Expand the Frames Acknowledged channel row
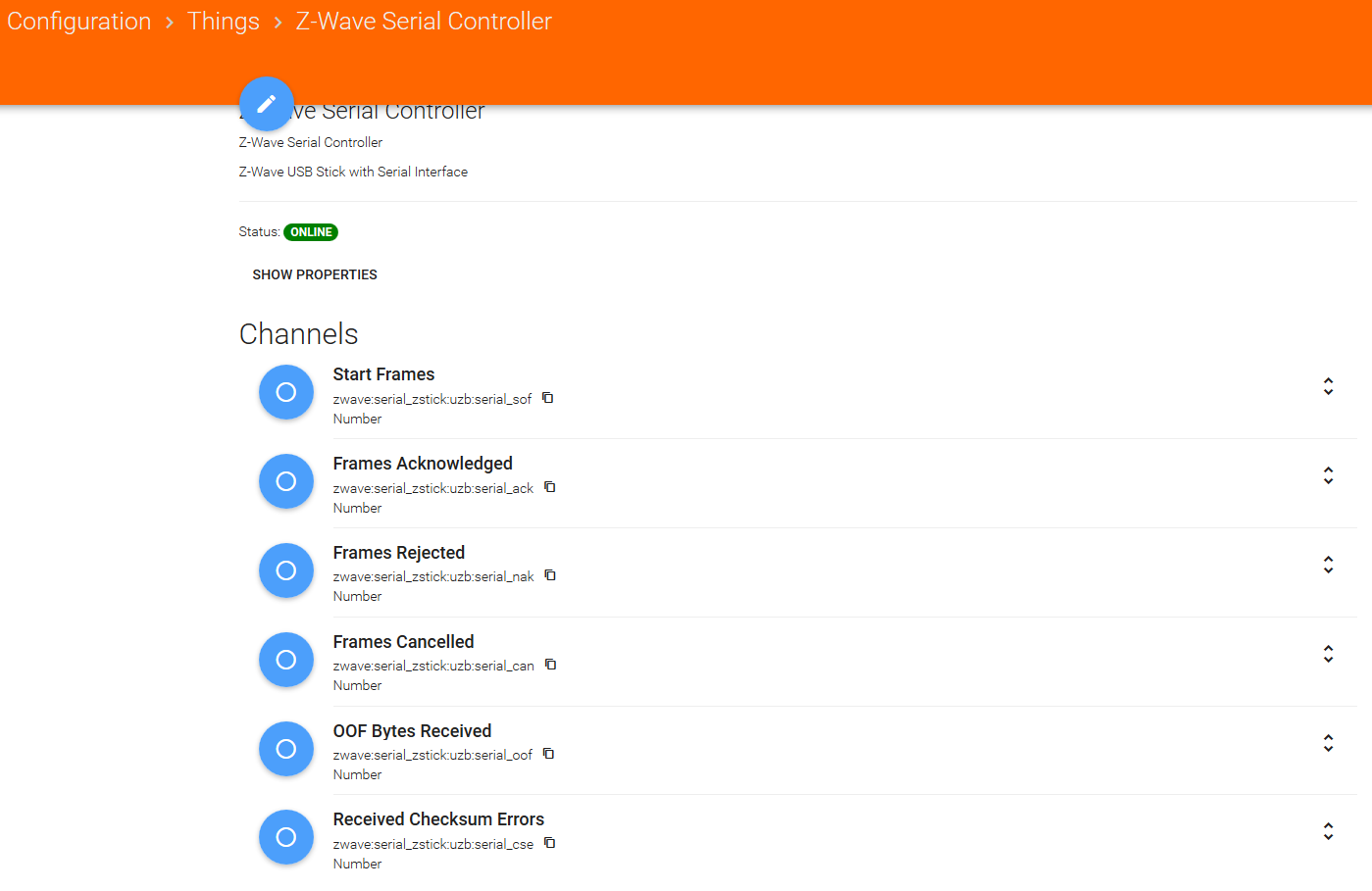 pos(1328,475)
